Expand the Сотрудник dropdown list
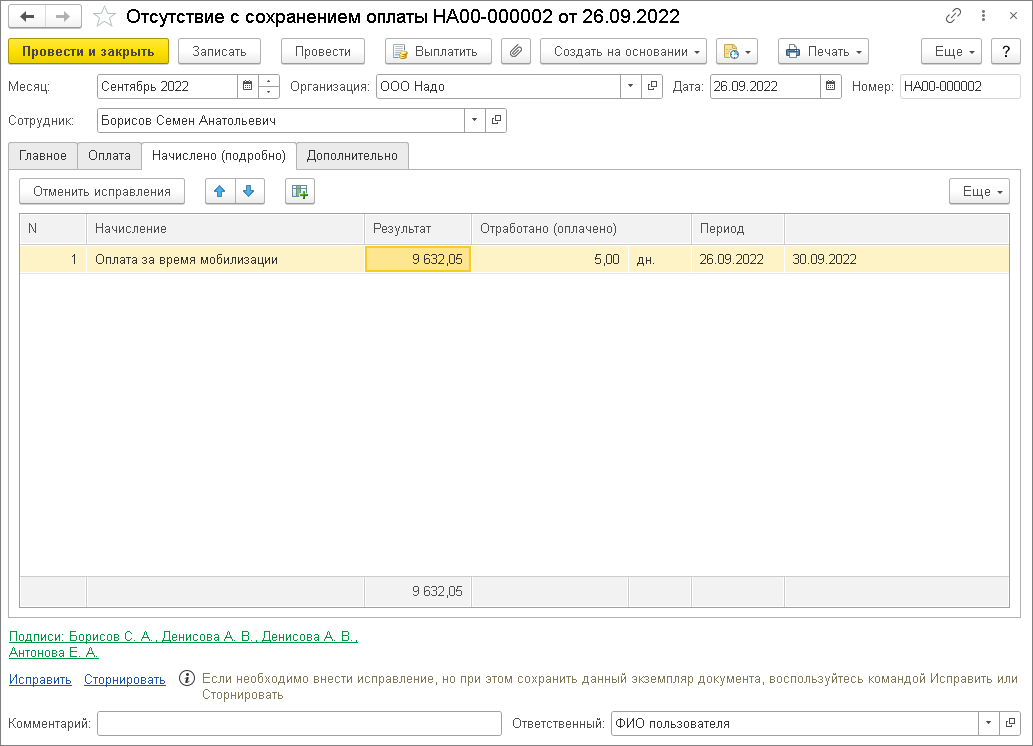The height and width of the screenshot is (746, 1033). [474, 121]
